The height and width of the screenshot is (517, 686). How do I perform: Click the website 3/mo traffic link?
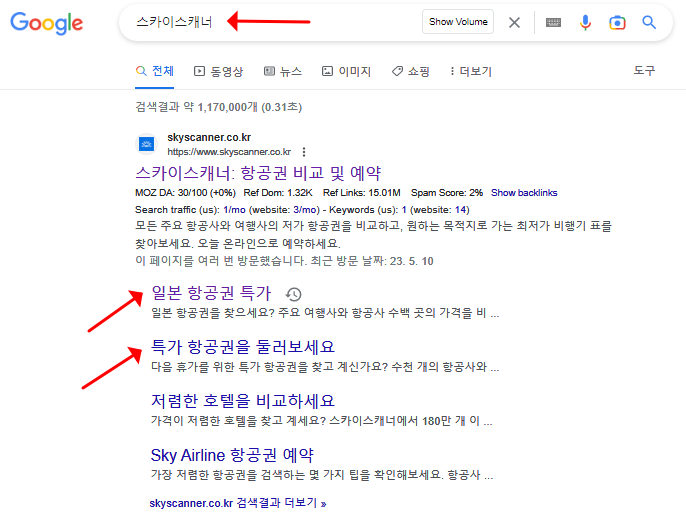[x=304, y=210]
